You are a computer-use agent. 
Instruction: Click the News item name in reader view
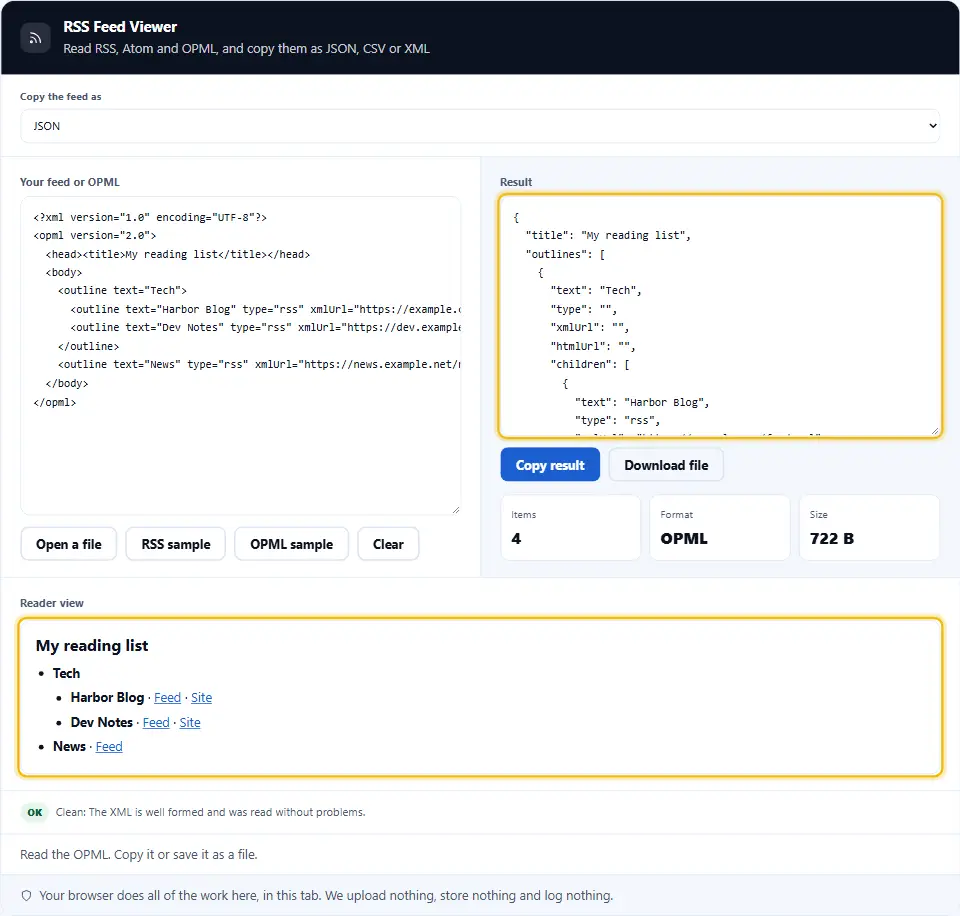(69, 746)
